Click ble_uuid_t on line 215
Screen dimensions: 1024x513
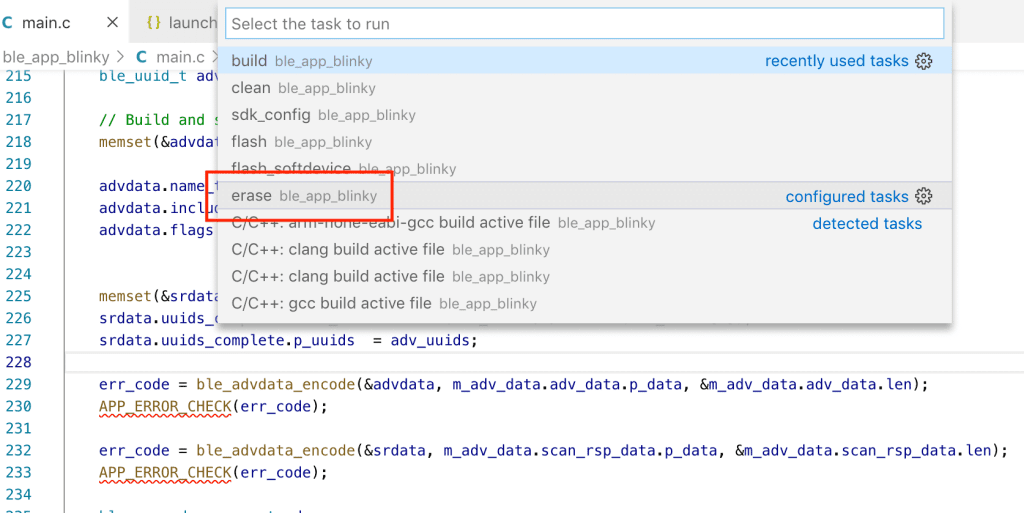click(x=143, y=76)
